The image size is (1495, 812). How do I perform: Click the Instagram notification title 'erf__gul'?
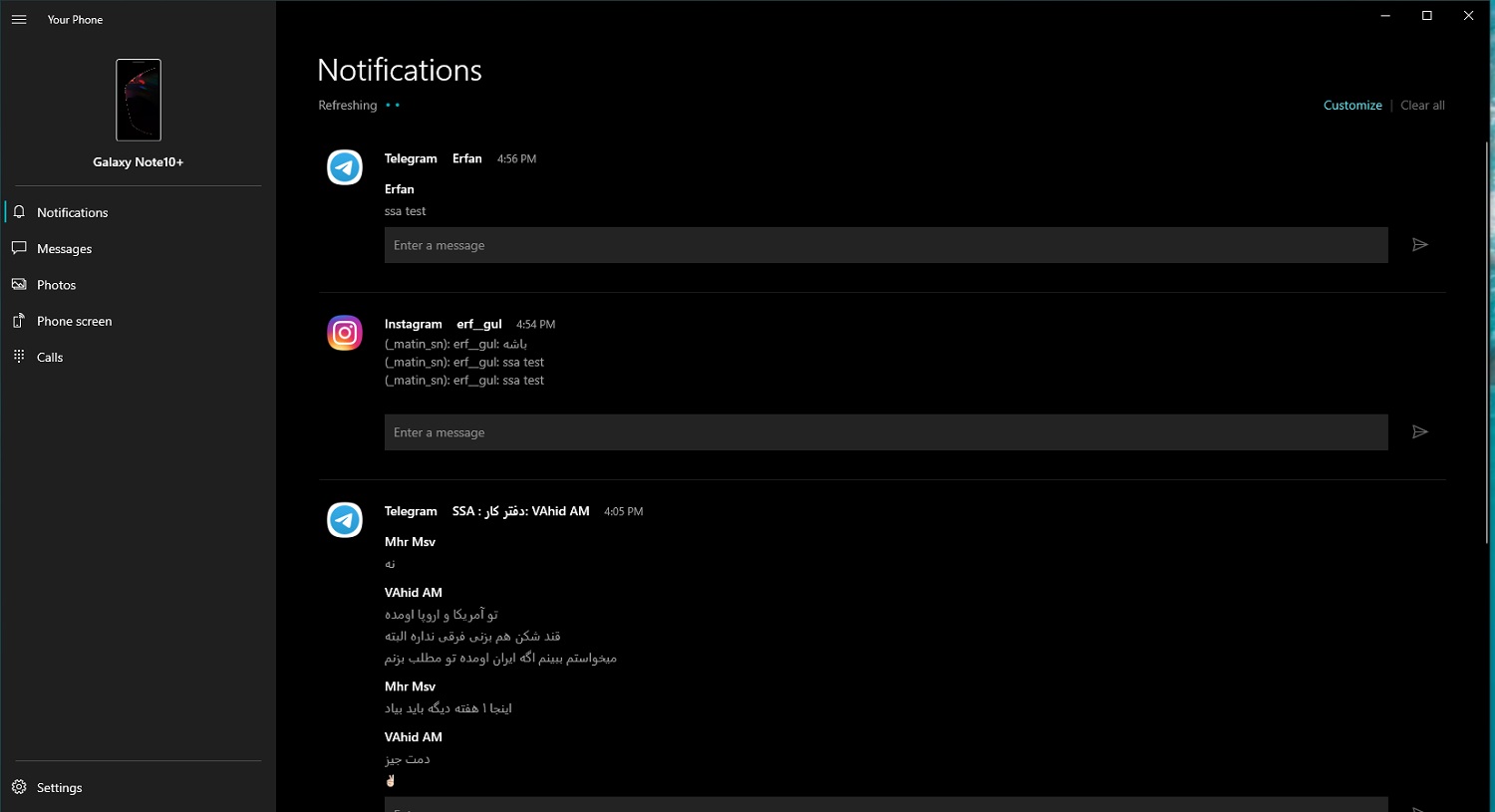(479, 324)
